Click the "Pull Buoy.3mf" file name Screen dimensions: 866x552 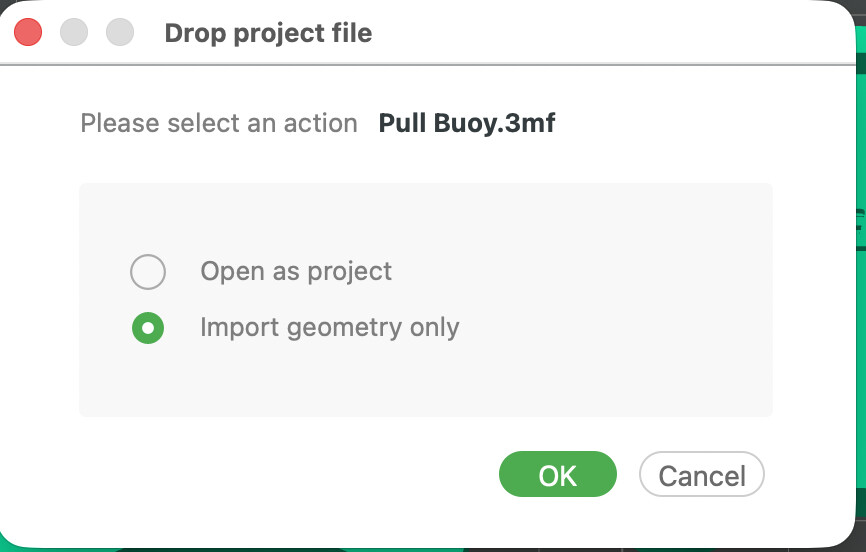point(467,123)
